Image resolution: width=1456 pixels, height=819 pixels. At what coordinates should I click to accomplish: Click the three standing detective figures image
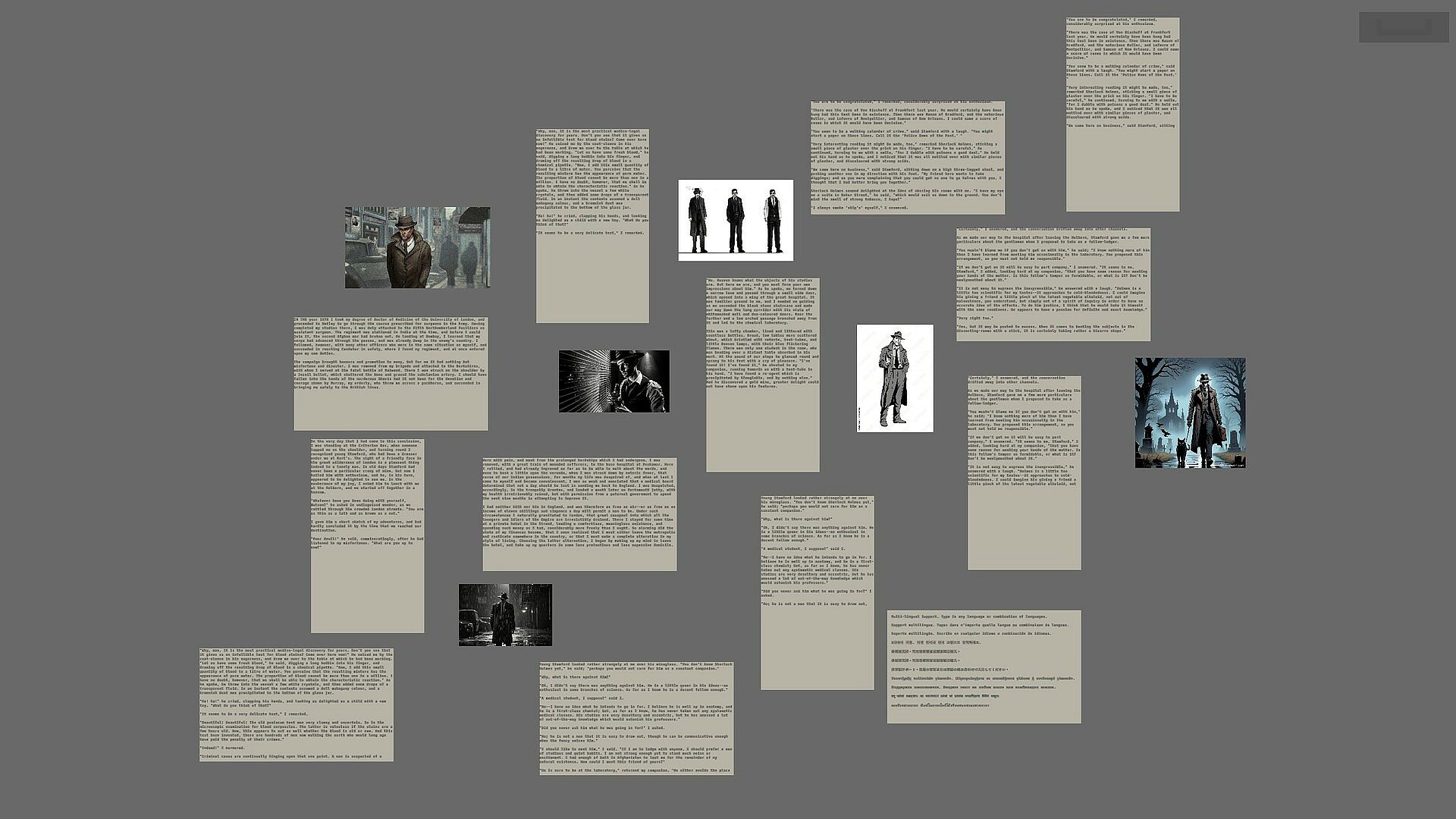coord(736,220)
